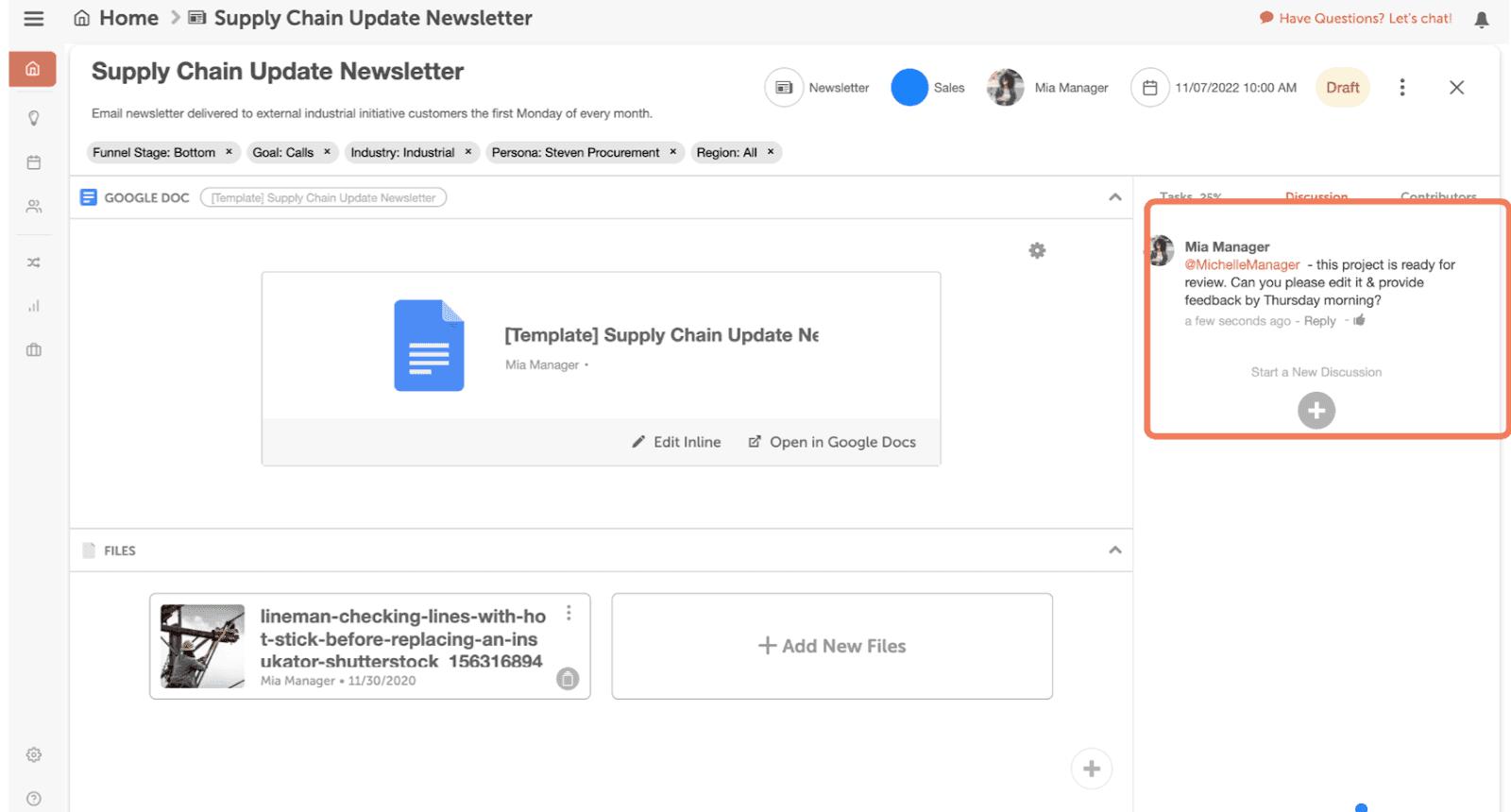Like Mia Manager's comment with thumbs up
Screen dimensions: 1511x812
click(1359, 320)
